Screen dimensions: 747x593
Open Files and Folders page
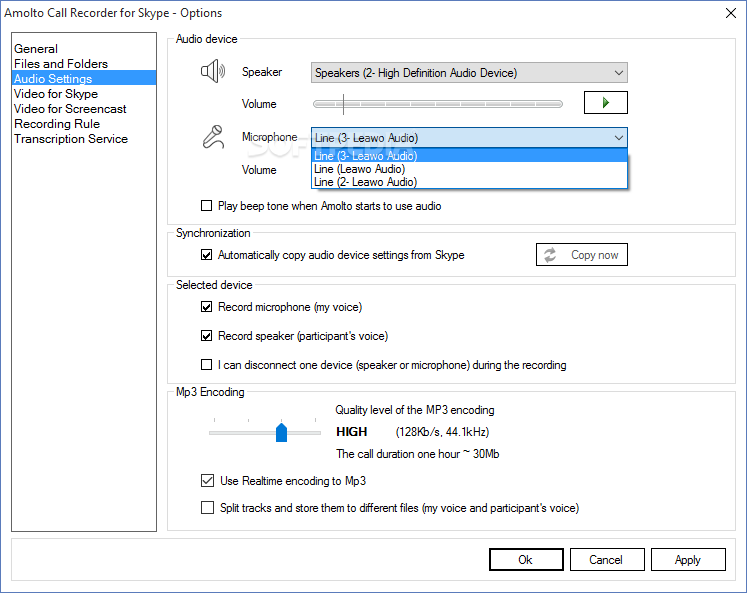[84, 64]
